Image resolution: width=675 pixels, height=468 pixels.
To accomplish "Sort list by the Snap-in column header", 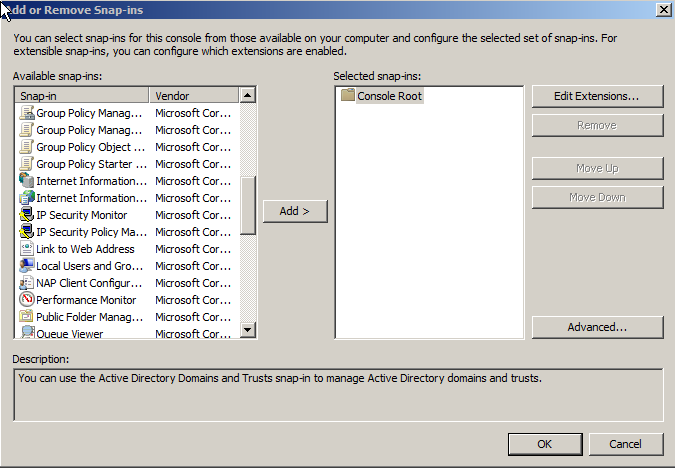I will [82, 95].
